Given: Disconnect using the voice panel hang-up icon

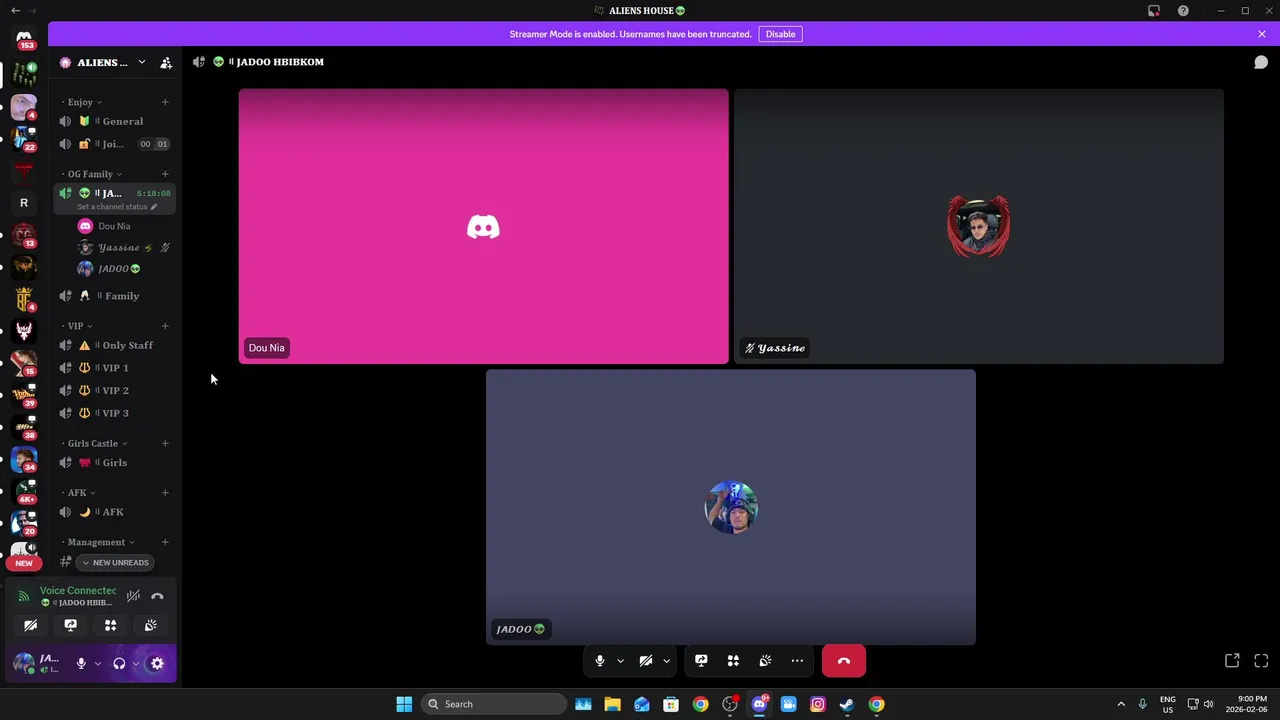Looking at the screenshot, I should coord(157,596).
